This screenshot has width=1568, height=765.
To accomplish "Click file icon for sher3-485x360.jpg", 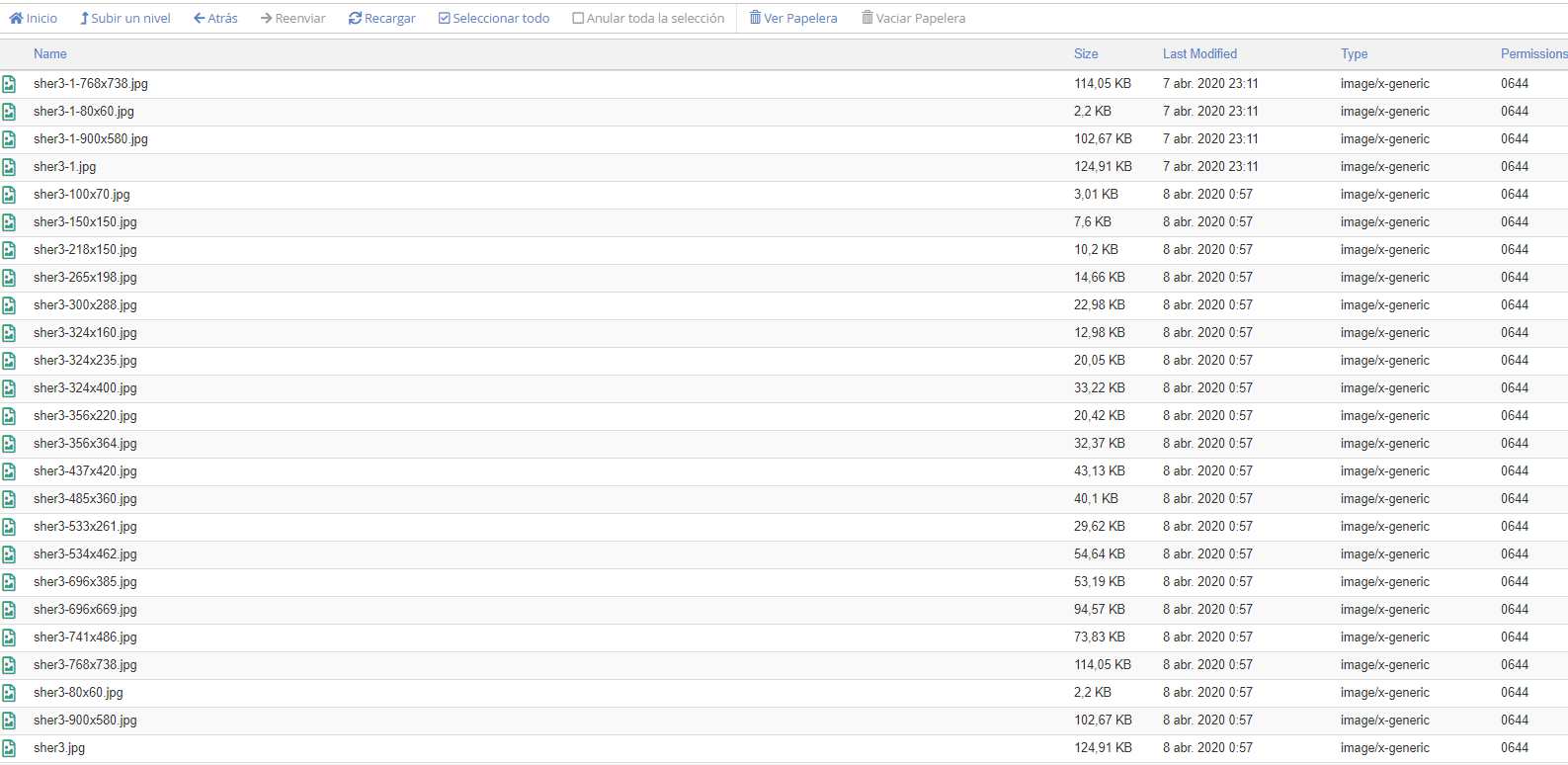I will [9, 499].
